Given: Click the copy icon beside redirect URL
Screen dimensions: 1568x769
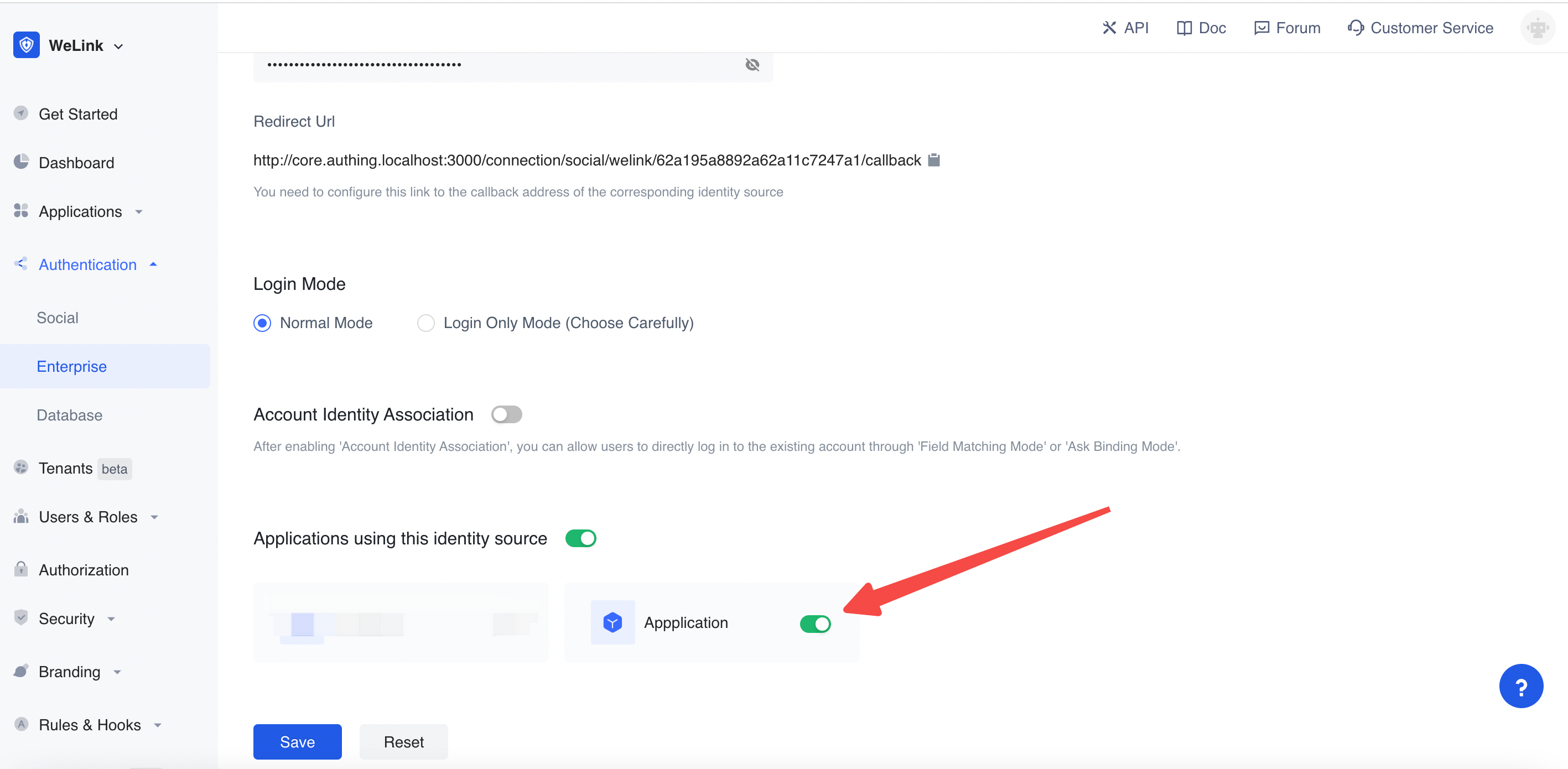Looking at the screenshot, I should (x=934, y=160).
